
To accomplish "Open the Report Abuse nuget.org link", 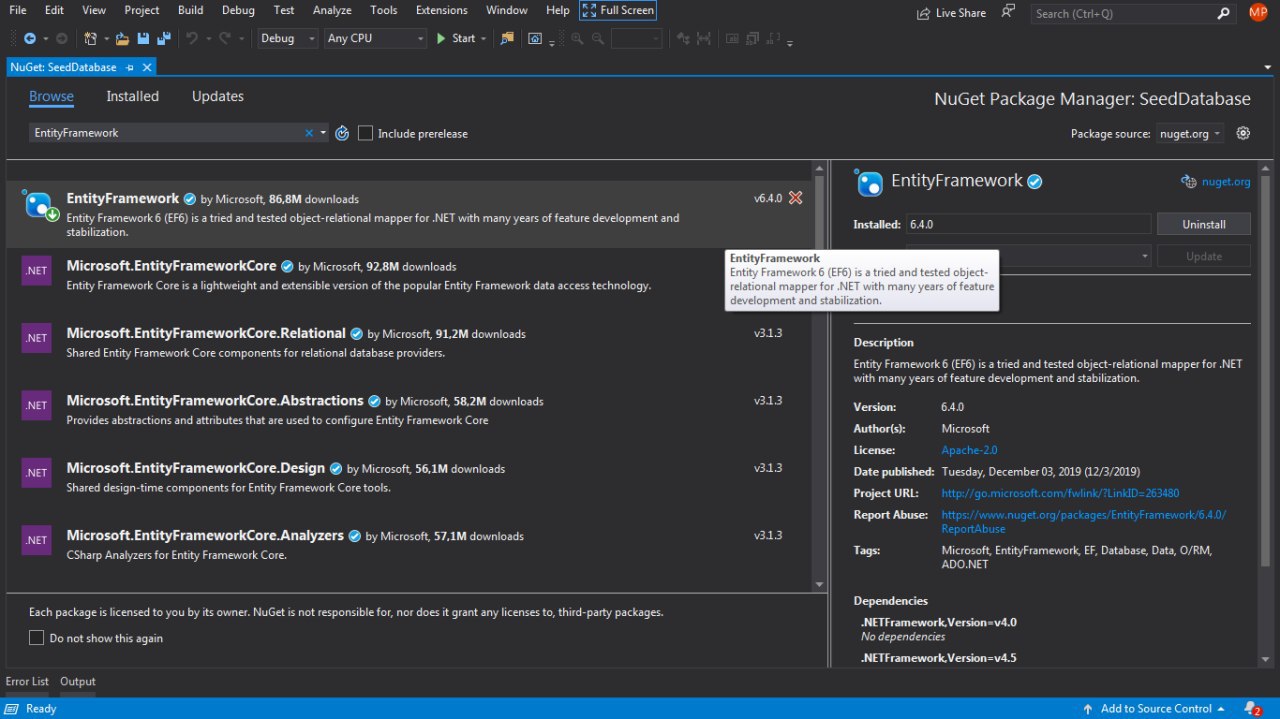I will pos(1083,522).
